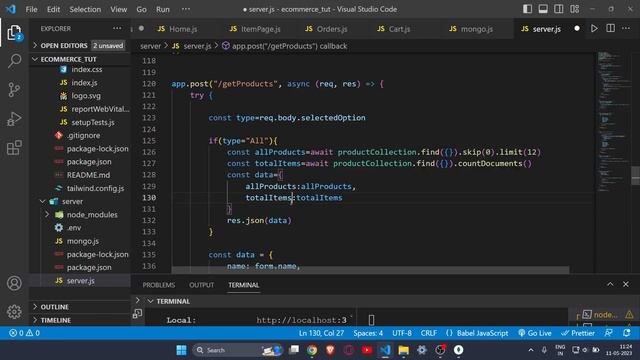Open the notifications bell in status bar
This screenshot has height=360, width=640.
[x=627, y=333]
